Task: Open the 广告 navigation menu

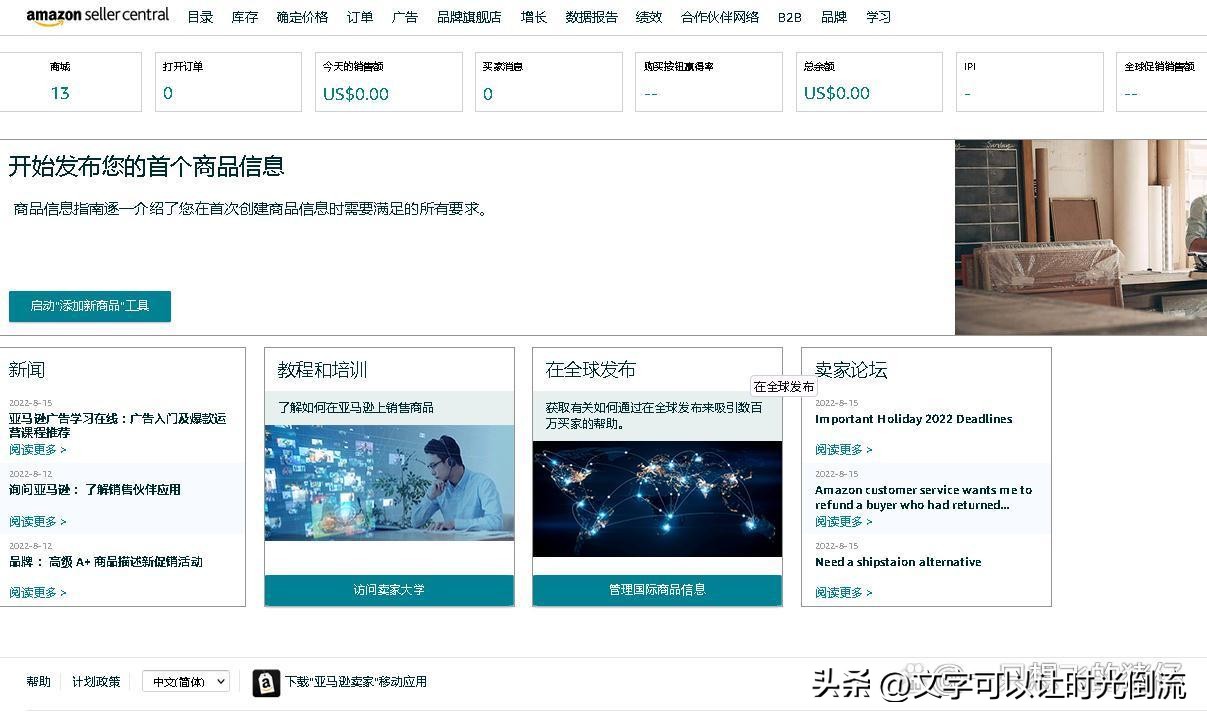Action: 405,17
